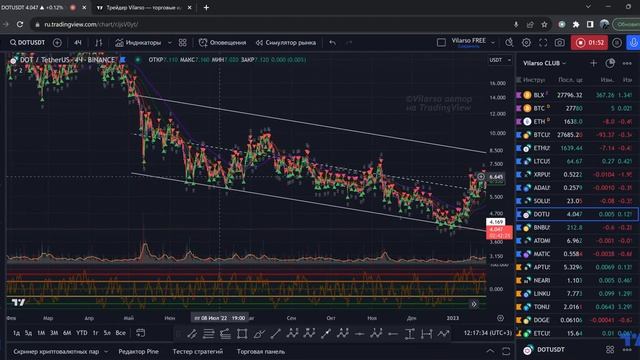Click the add symbol plus icon beside DOTUSDT
Viewport: 640px width, 360px height.
[x=57, y=42]
